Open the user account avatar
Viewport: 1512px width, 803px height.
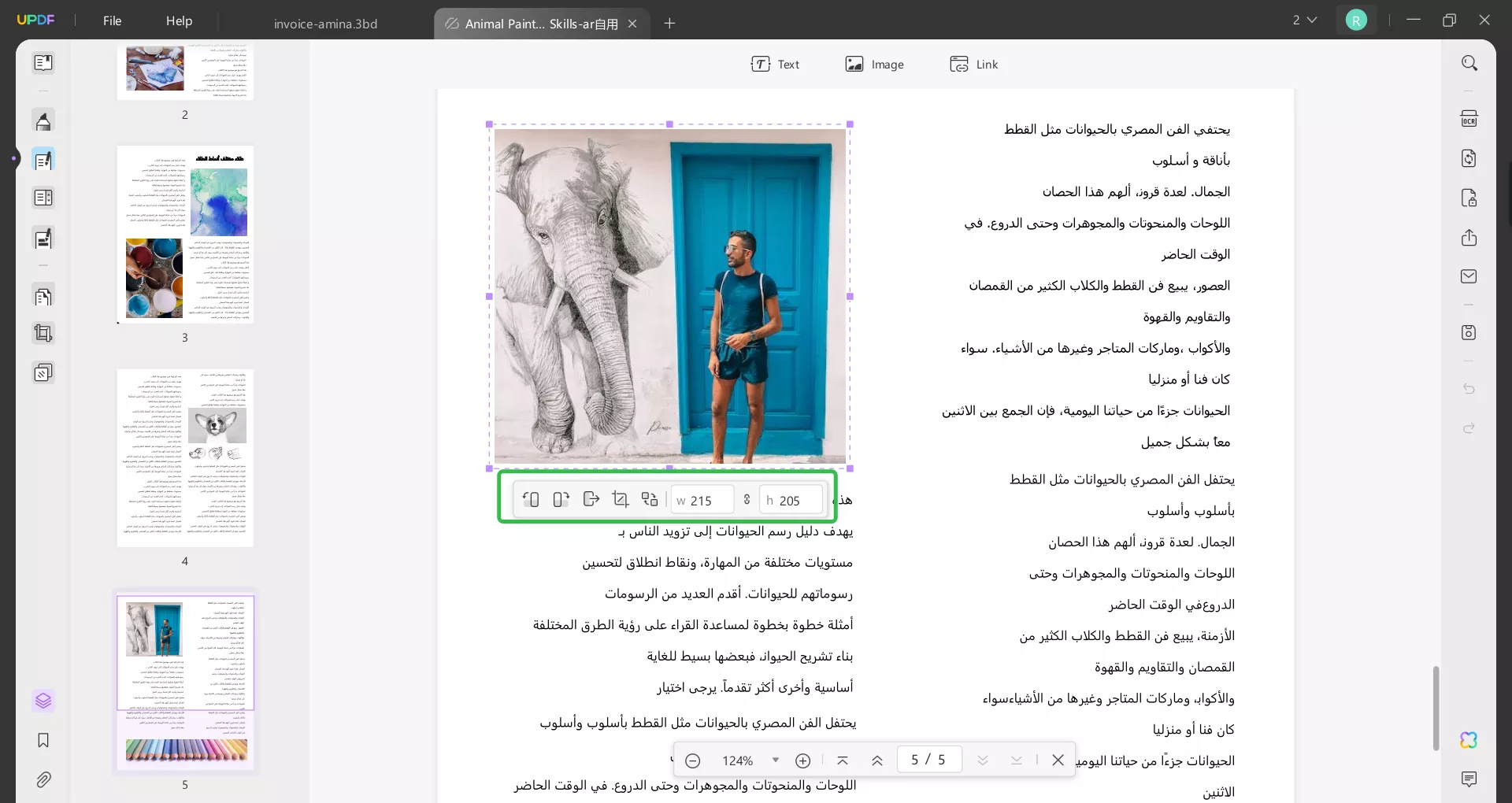point(1356,20)
